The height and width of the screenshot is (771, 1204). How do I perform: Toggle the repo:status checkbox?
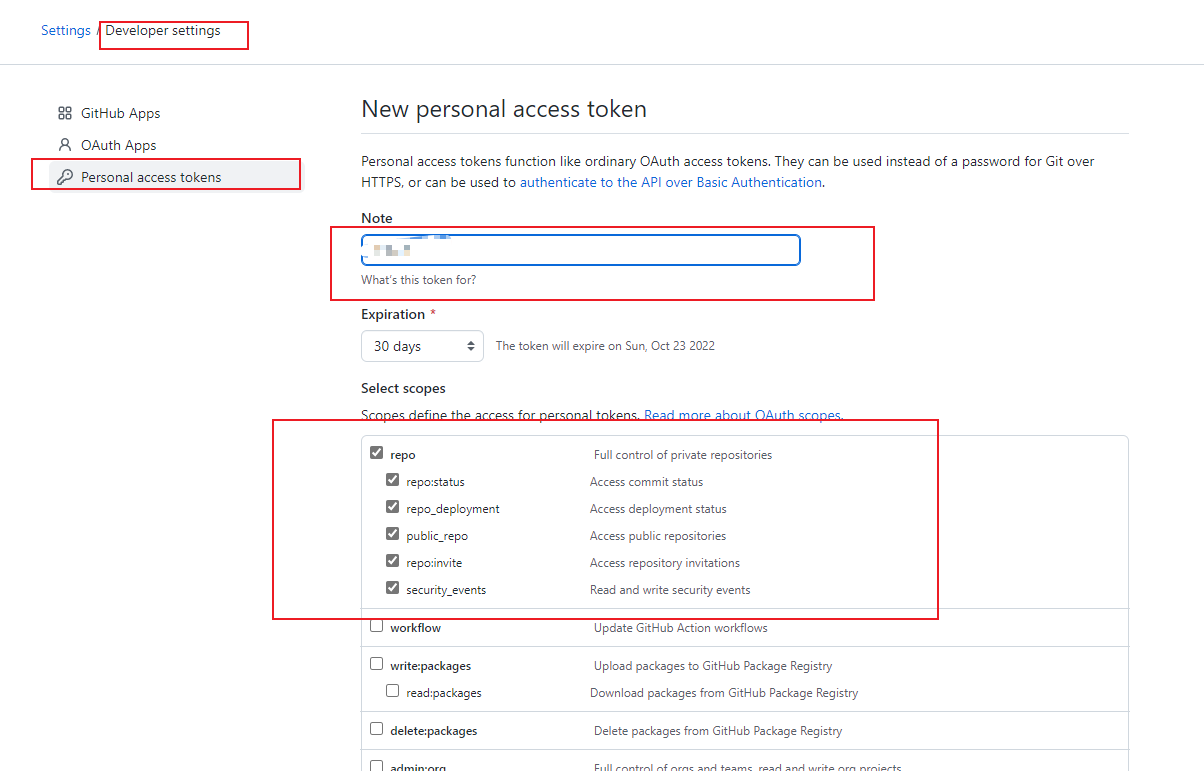pyautogui.click(x=393, y=480)
